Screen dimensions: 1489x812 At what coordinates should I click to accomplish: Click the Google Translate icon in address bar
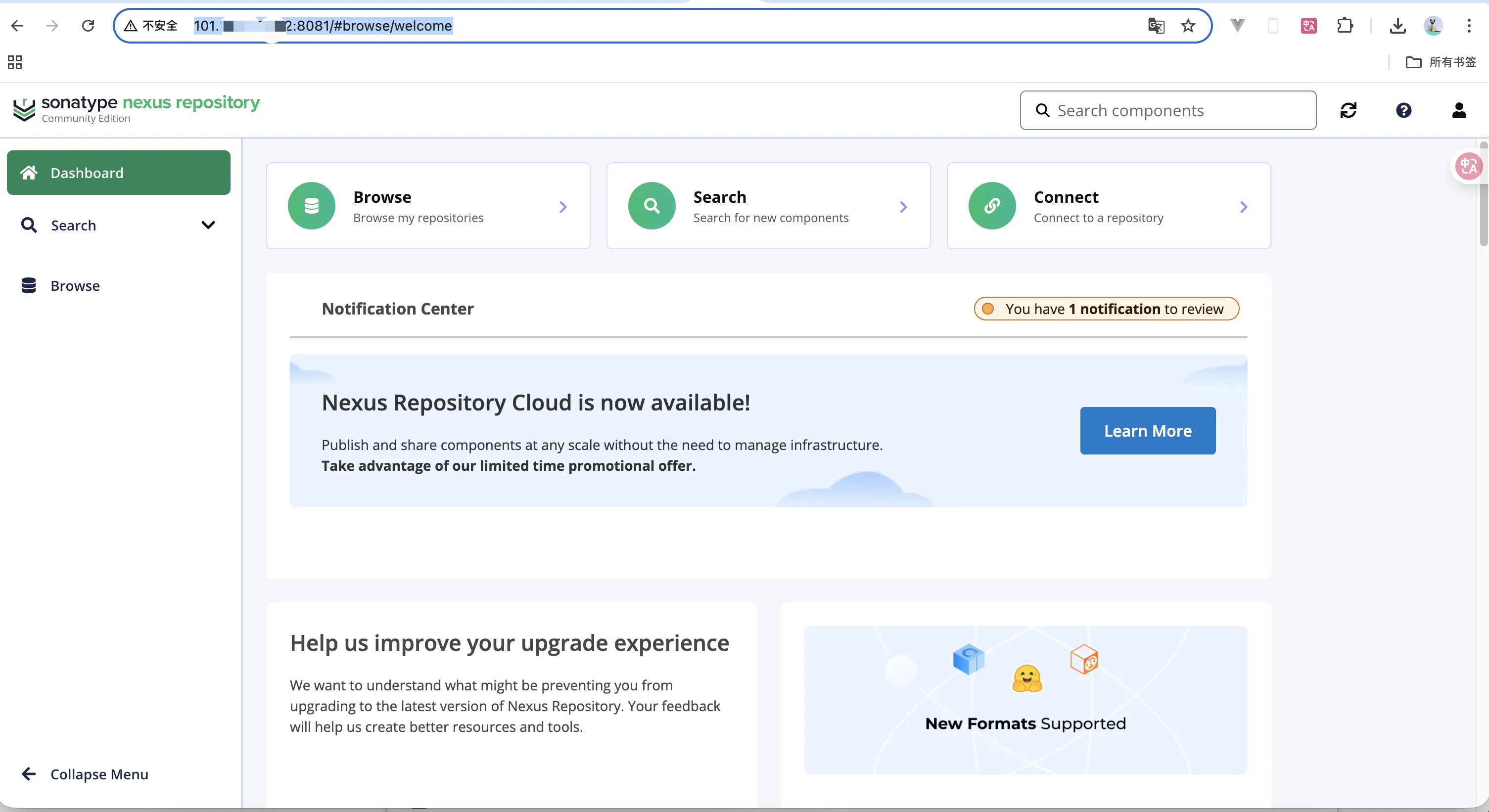1156,25
